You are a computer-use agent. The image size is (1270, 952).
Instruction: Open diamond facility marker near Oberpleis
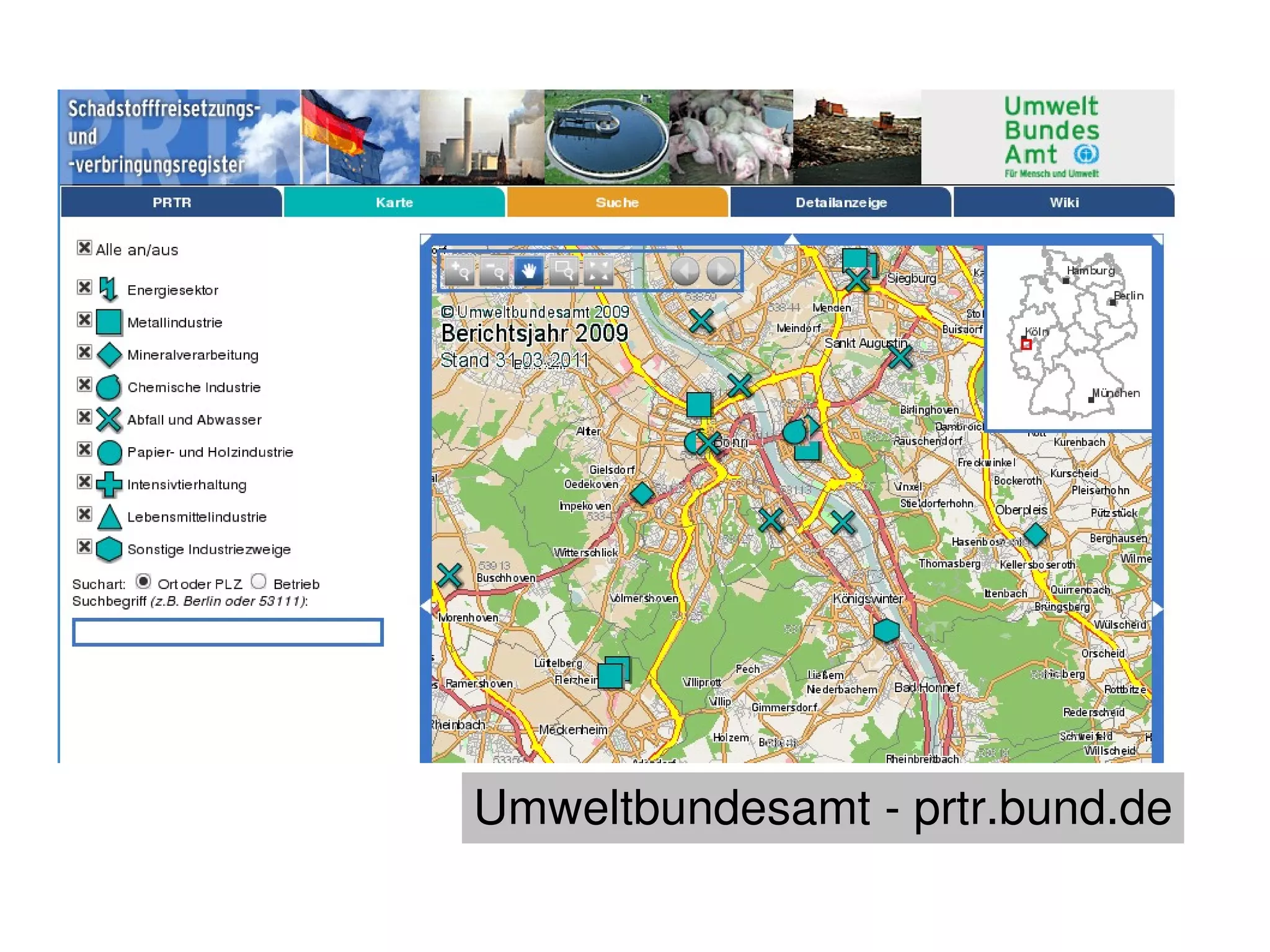click(x=1035, y=534)
